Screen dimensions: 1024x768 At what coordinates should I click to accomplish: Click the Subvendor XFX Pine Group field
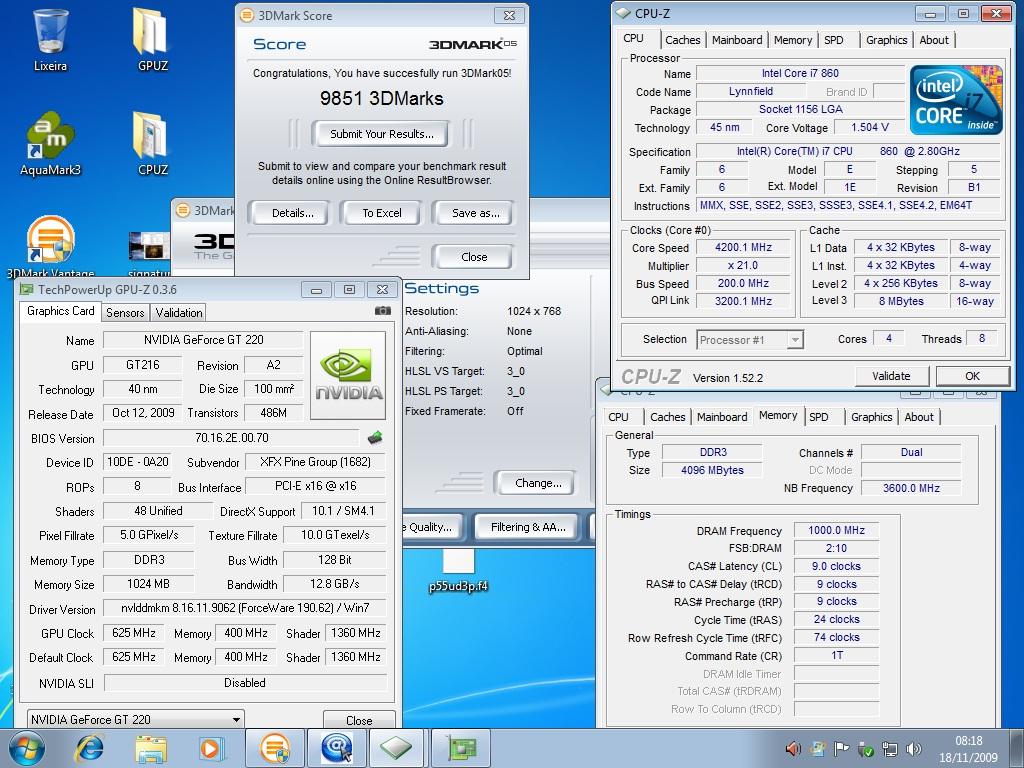coord(315,462)
